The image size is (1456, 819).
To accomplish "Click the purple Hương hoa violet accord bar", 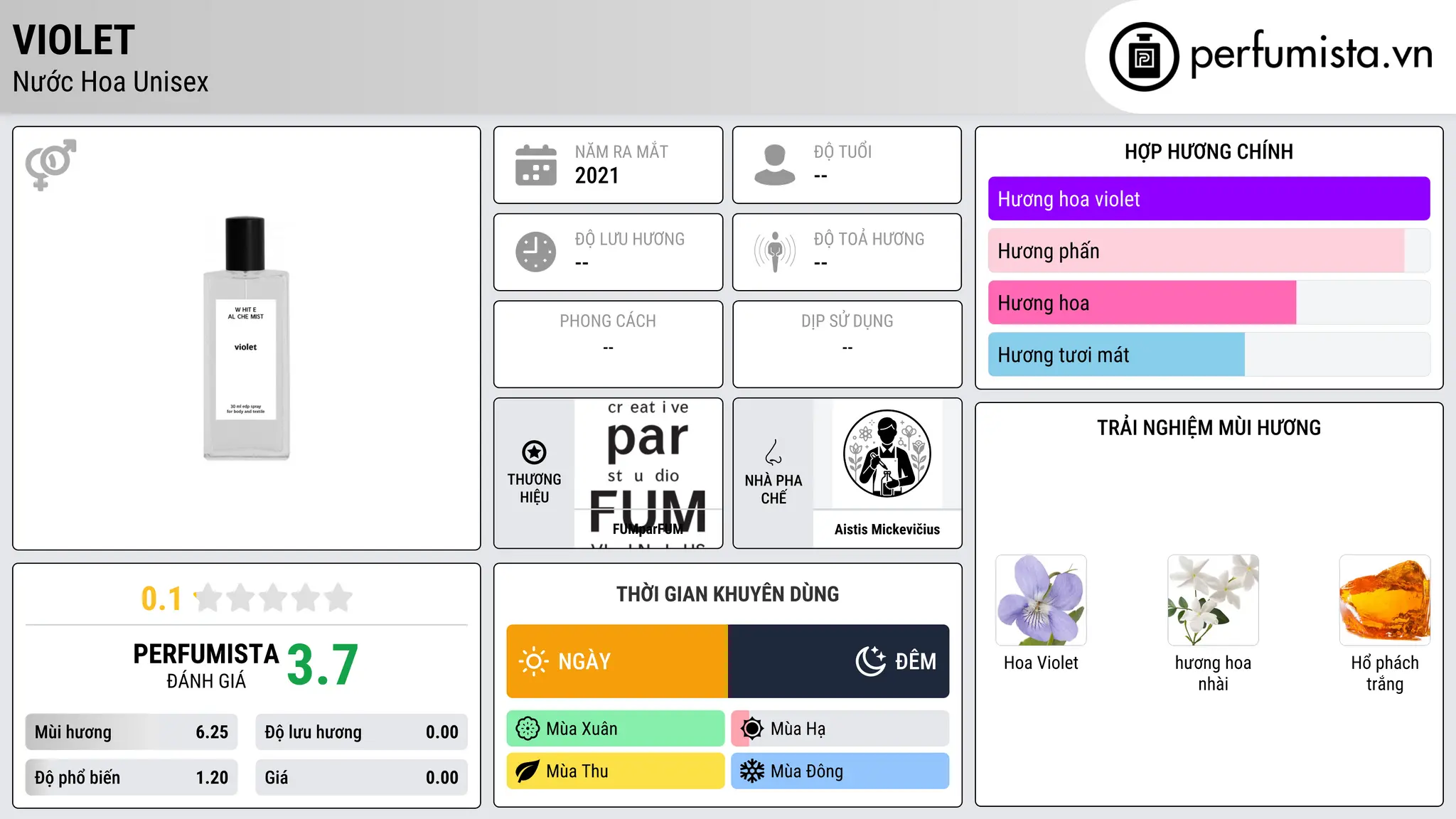I will tap(1209, 199).
